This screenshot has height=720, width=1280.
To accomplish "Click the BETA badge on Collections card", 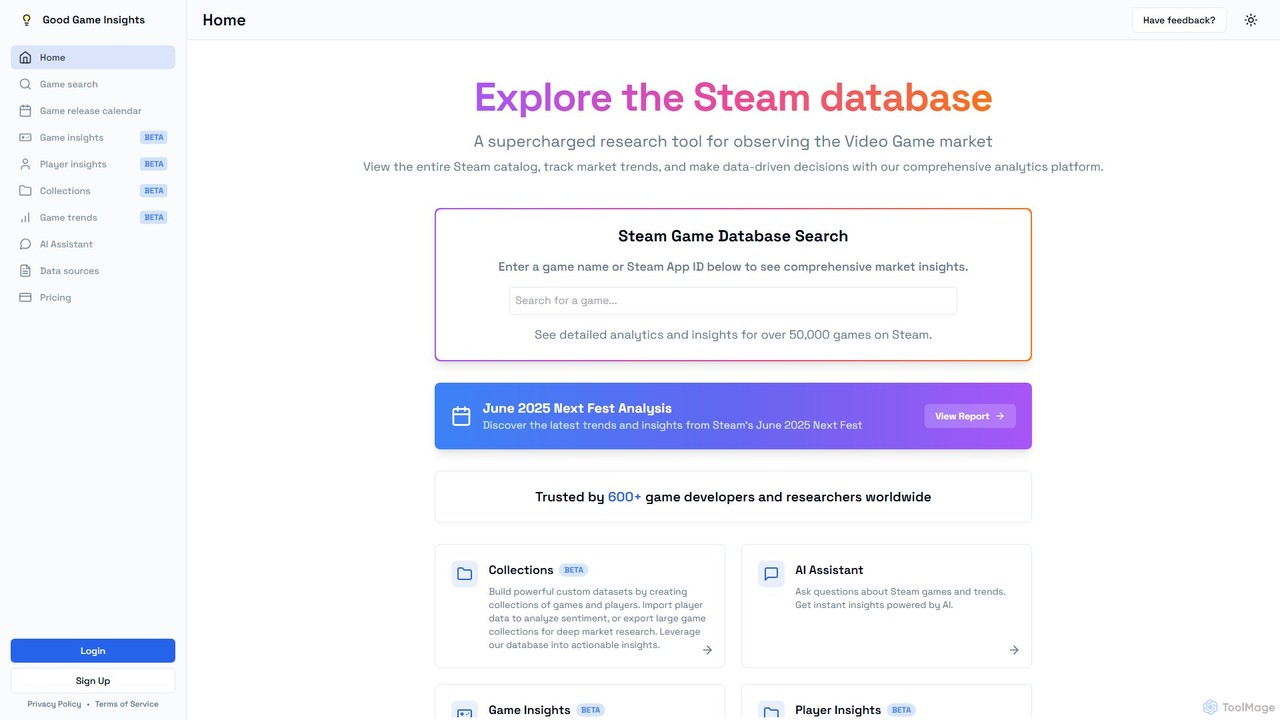I will [574, 570].
